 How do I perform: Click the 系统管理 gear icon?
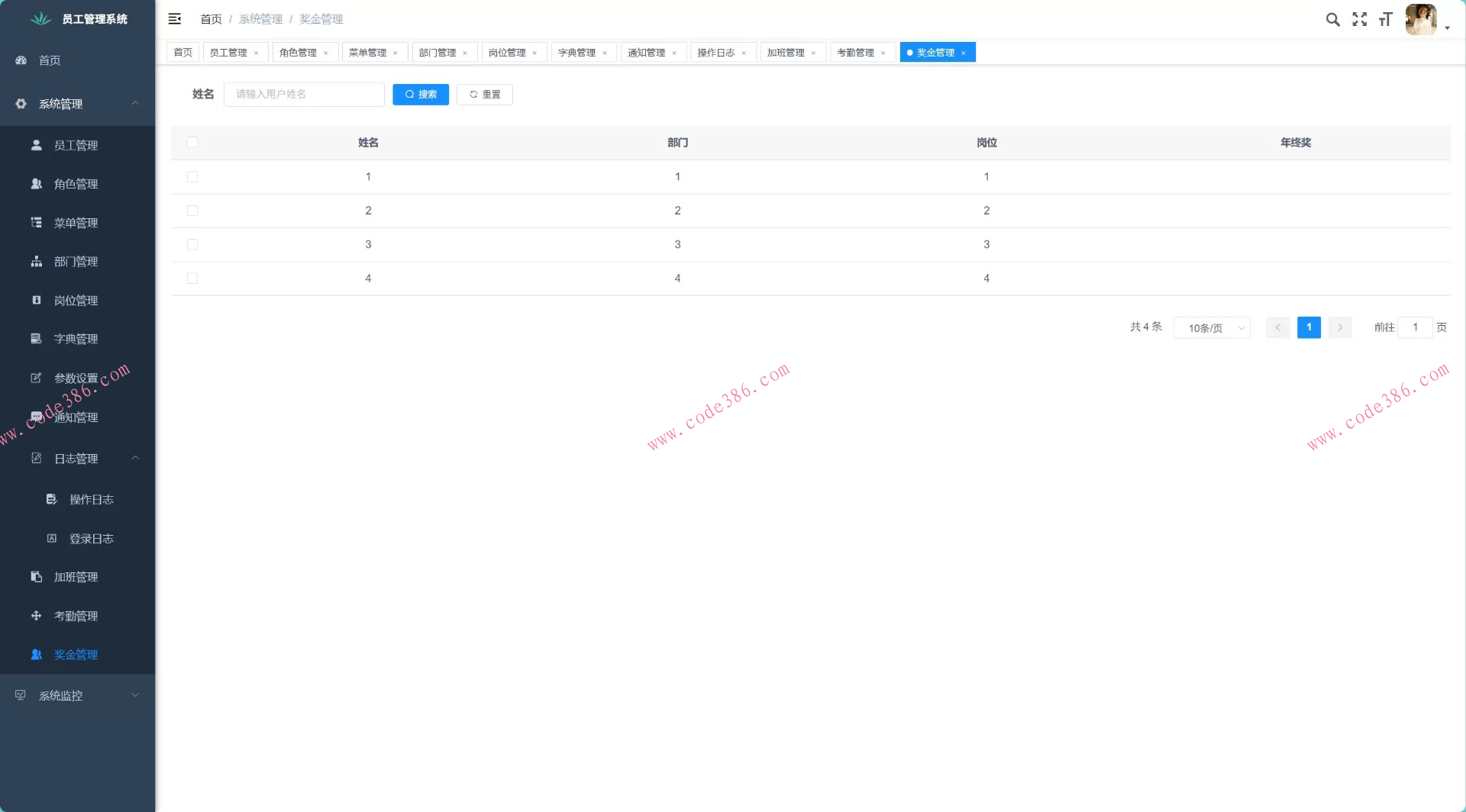21,104
